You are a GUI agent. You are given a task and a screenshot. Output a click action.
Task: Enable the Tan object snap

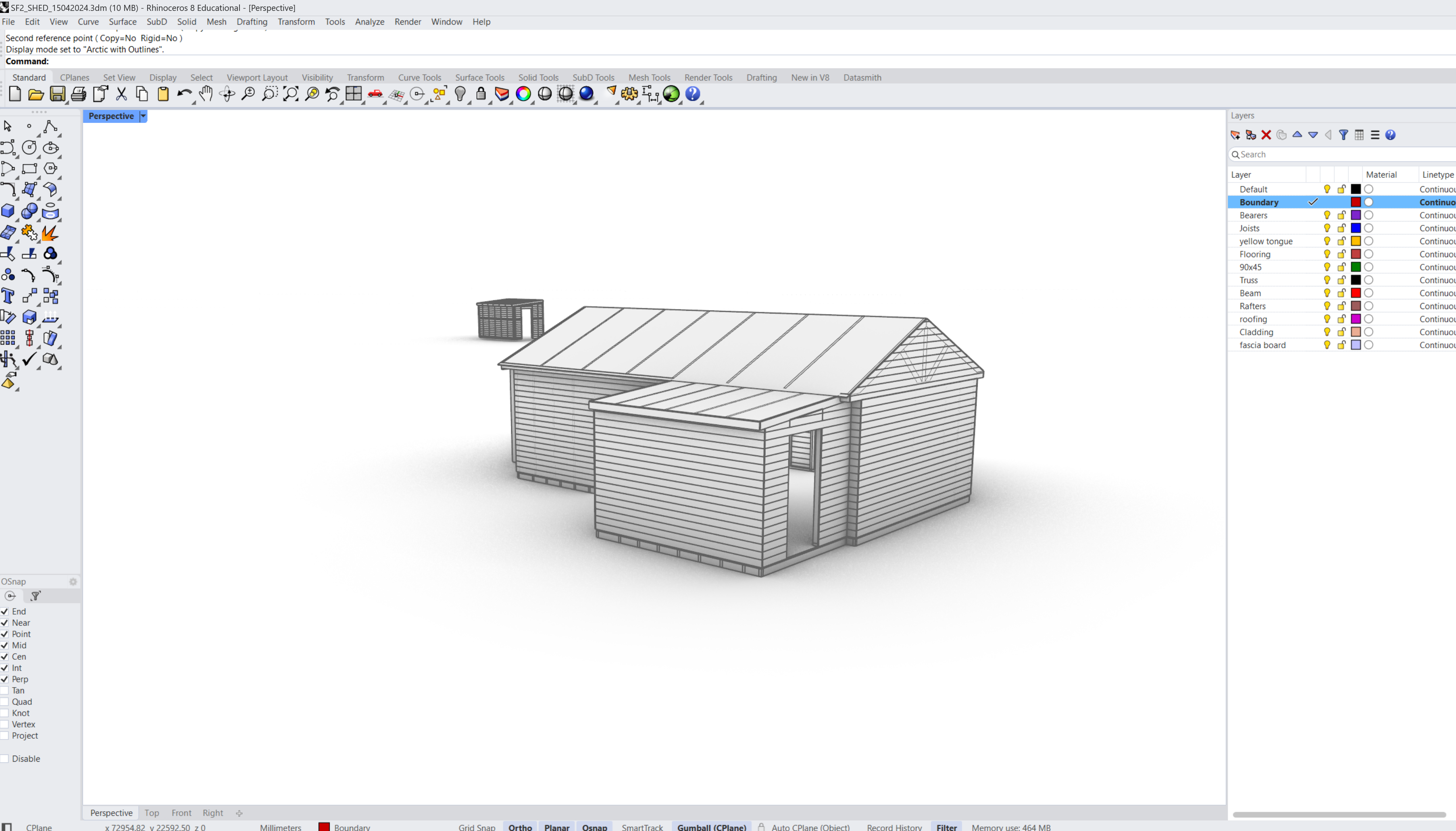pyautogui.click(x=4, y=691)
